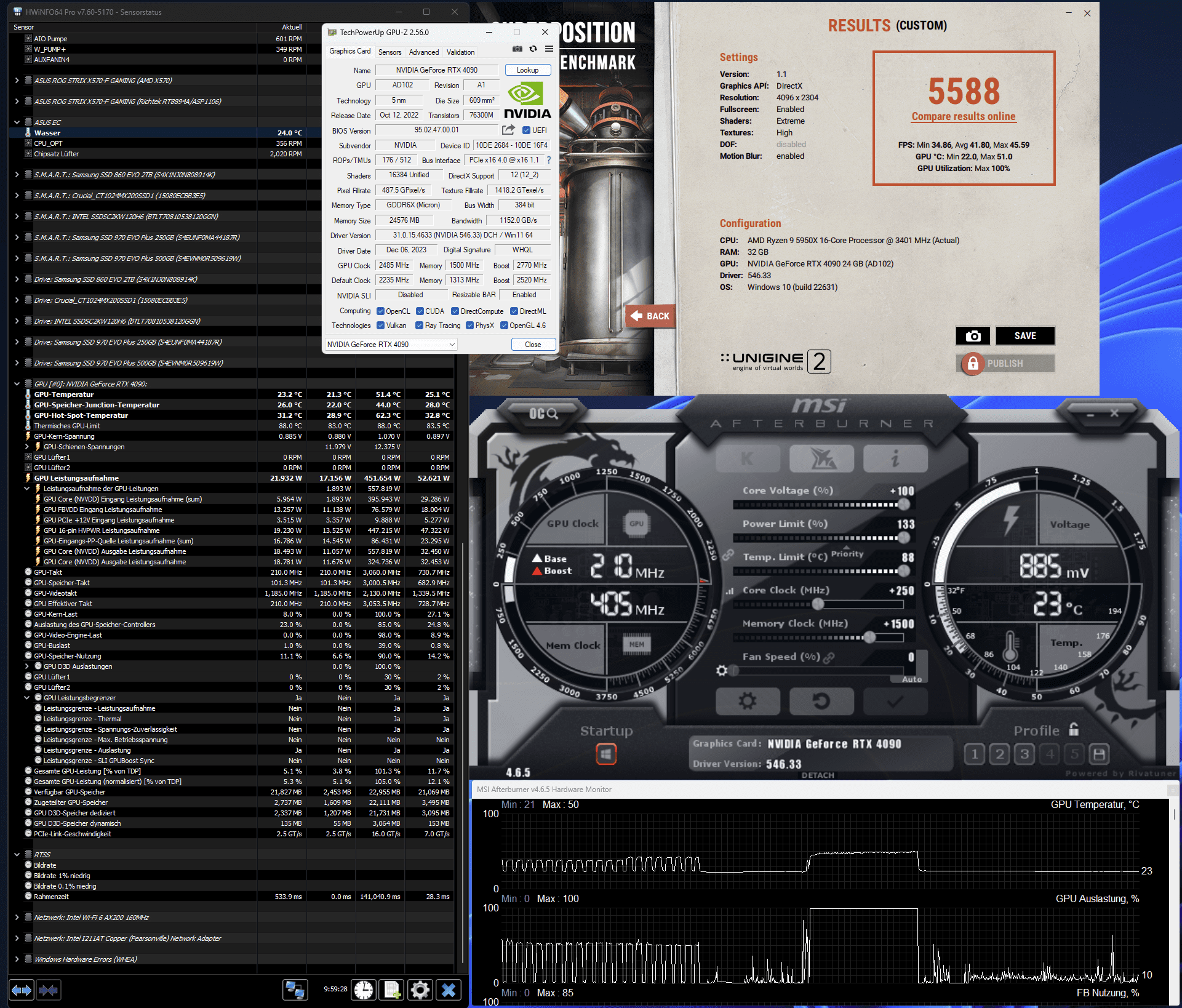This screenshot has height=1008, width=1182.
Task: Open Bus Interface help question mark
Action: coord(549,160)
